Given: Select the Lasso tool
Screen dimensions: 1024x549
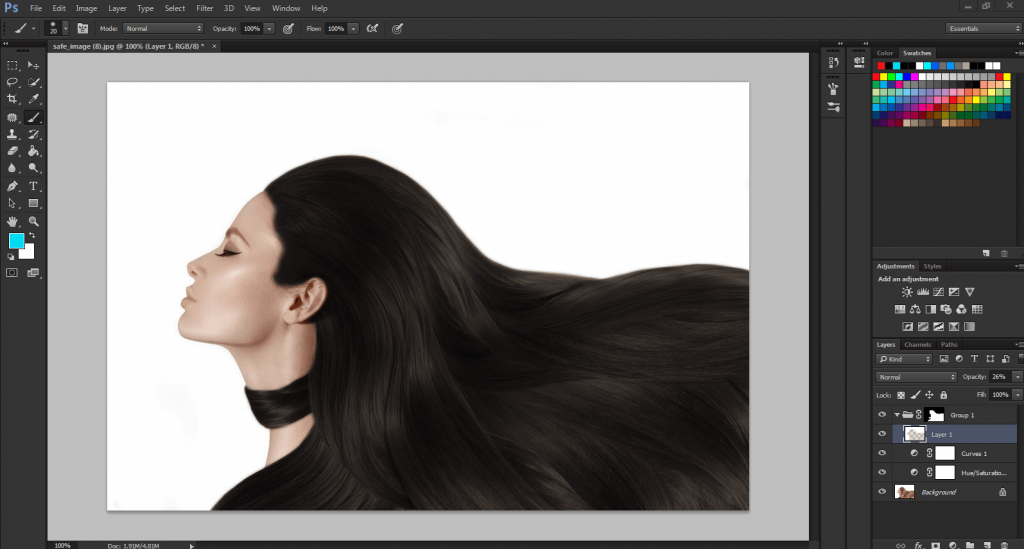Looking at the screenshot, I should 12,82.
